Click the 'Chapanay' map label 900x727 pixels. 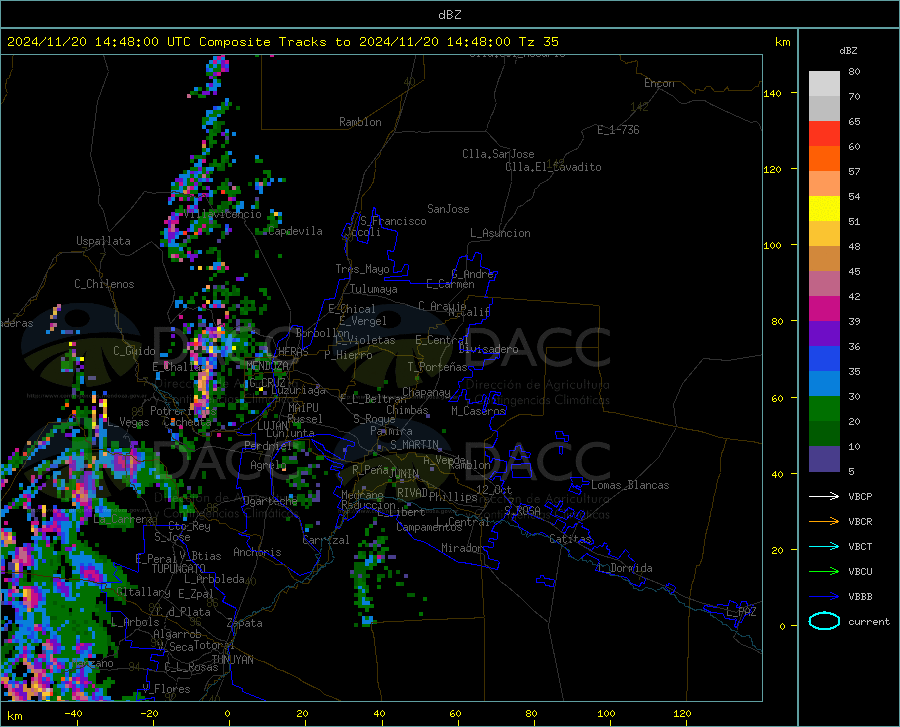[426, 392]
